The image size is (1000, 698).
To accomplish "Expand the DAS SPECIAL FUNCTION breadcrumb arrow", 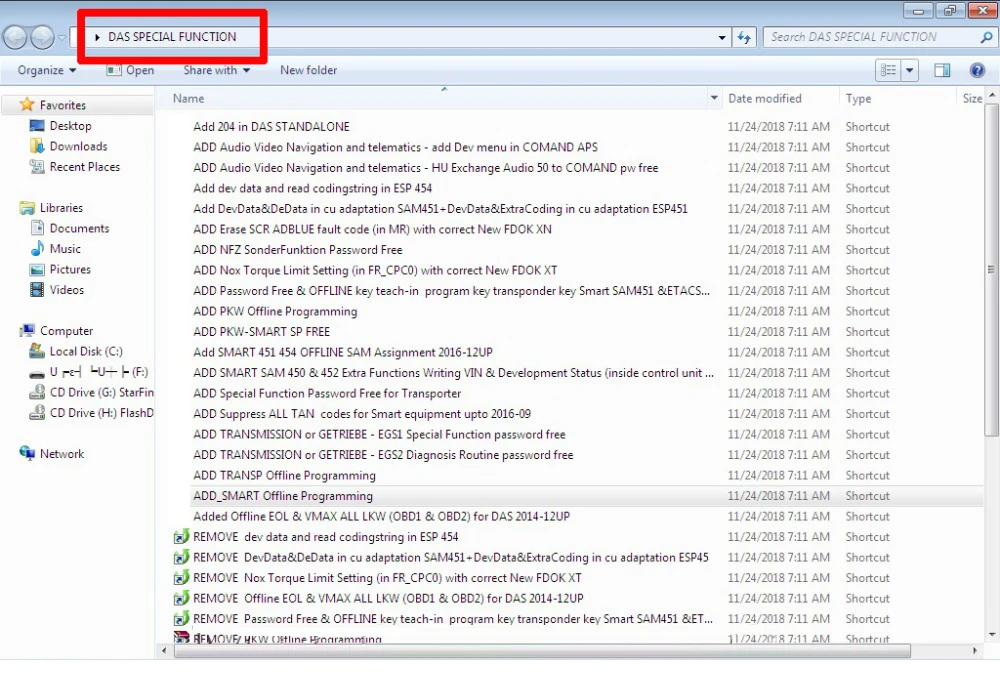I will click(x=98, y=37).
